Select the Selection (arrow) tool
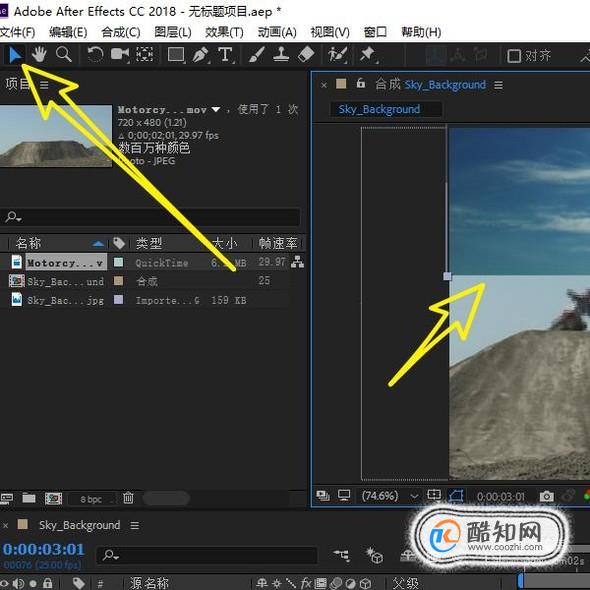Viewport: 590px width, 590px height. [15, 55]
